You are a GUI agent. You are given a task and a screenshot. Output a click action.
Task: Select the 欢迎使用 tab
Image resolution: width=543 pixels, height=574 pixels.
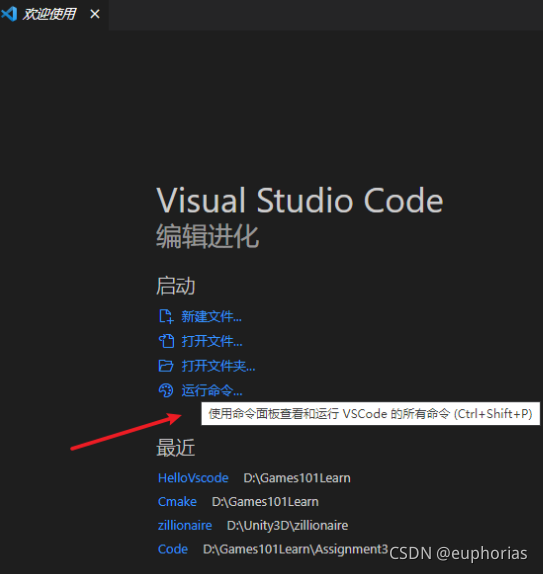54,15
